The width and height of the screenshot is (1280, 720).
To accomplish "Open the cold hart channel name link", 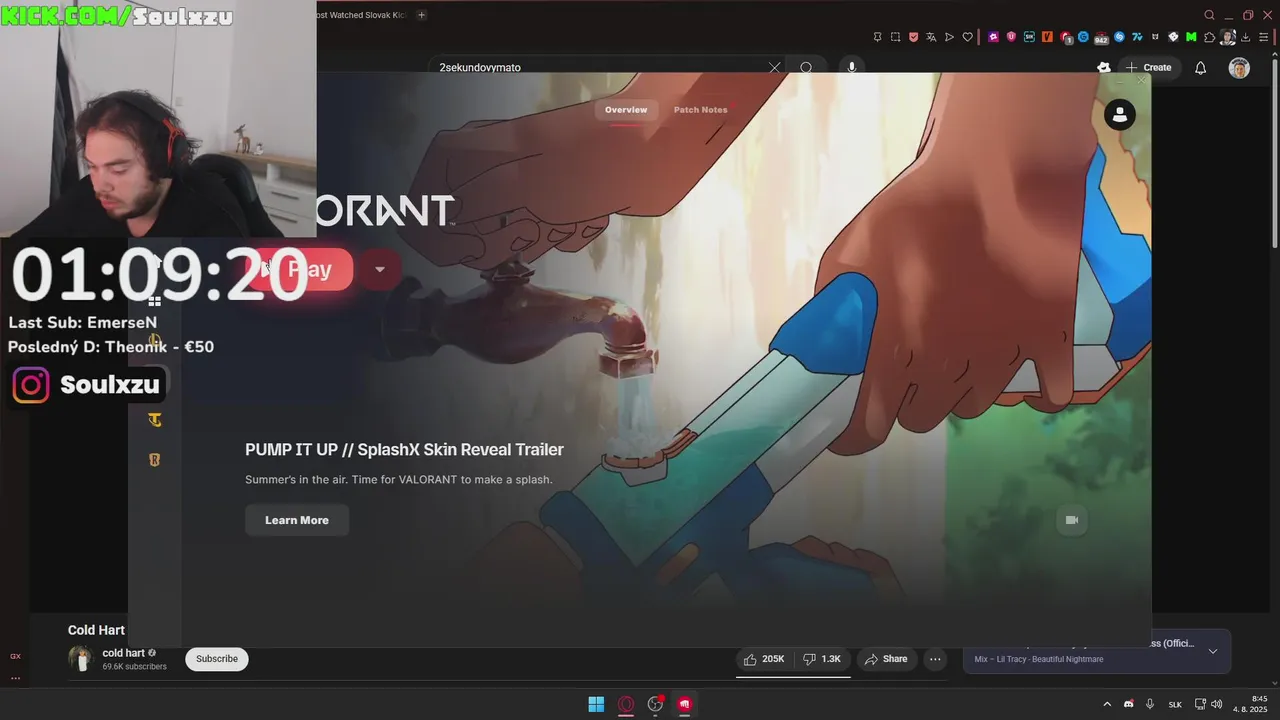I will [124, 653].
